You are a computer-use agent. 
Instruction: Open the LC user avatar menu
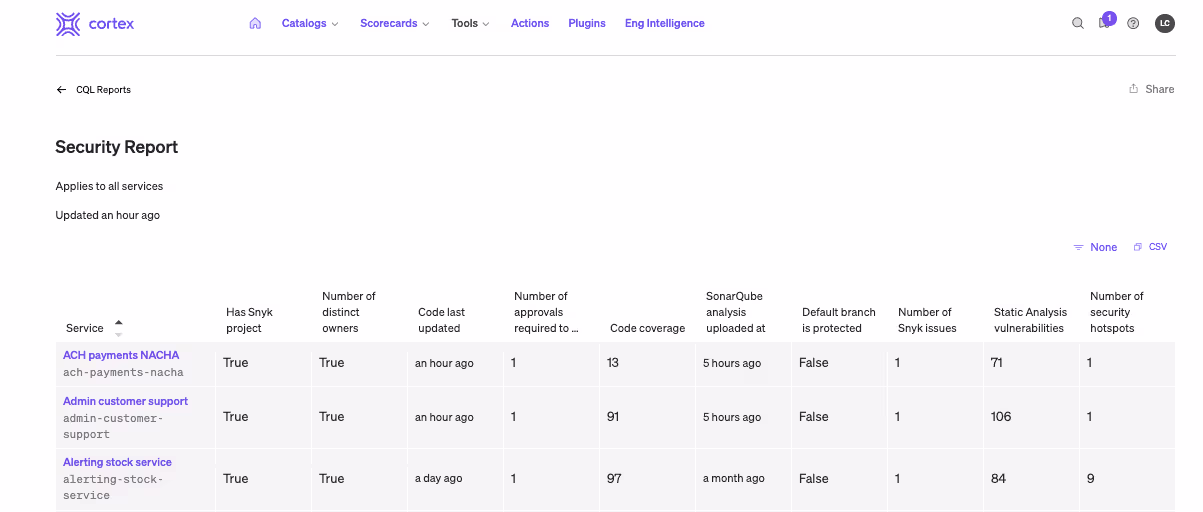click(1164, 24)
